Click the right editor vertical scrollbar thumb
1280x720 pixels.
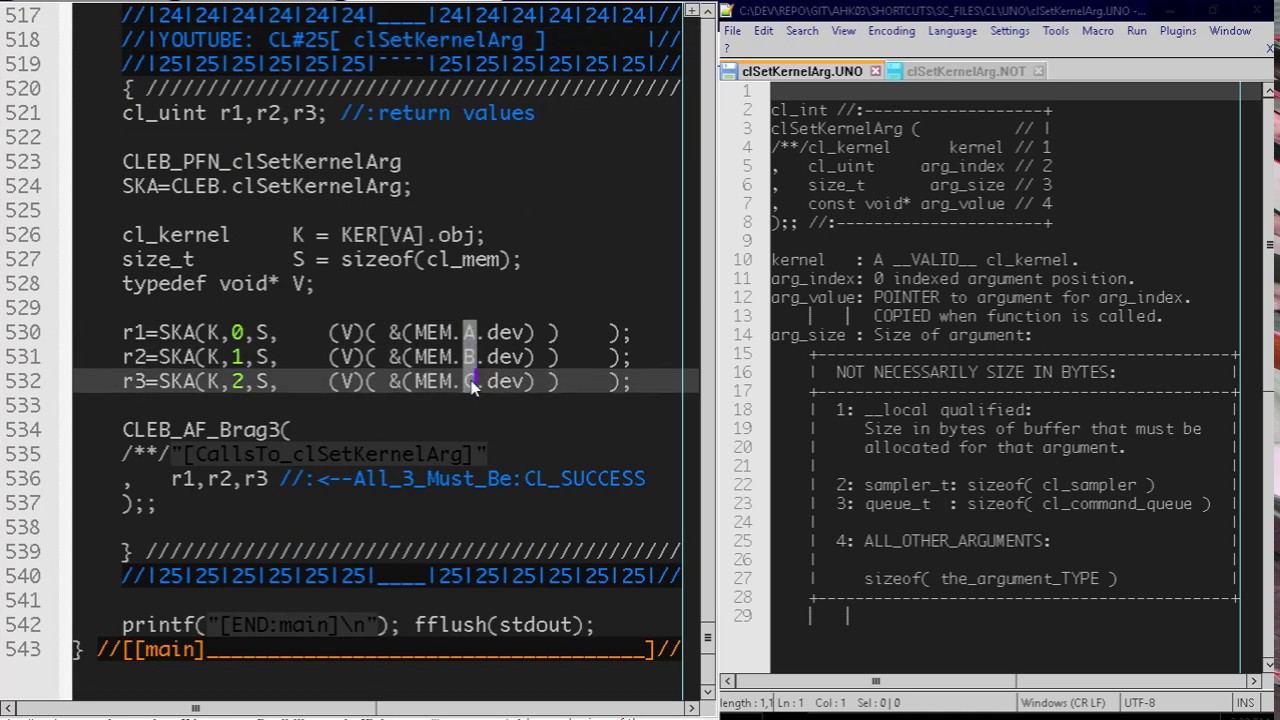click(1270, 245)
